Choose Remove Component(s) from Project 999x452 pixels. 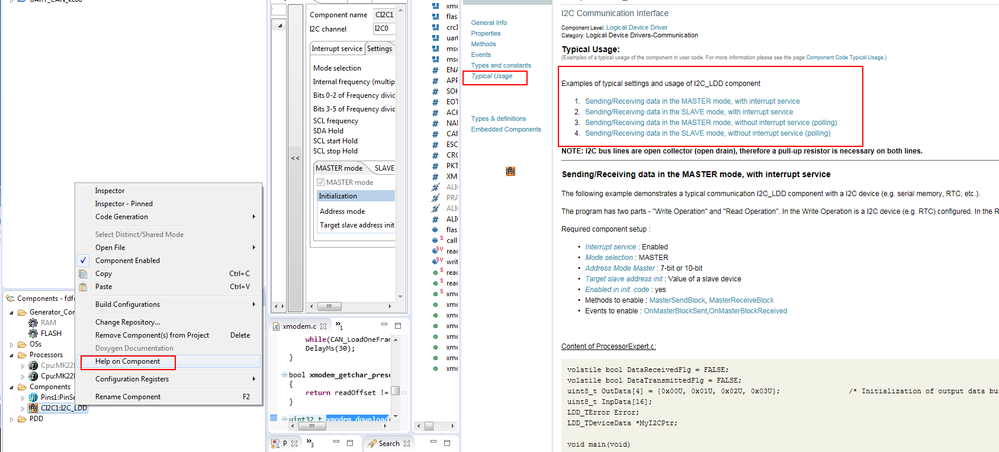point(168,335)
